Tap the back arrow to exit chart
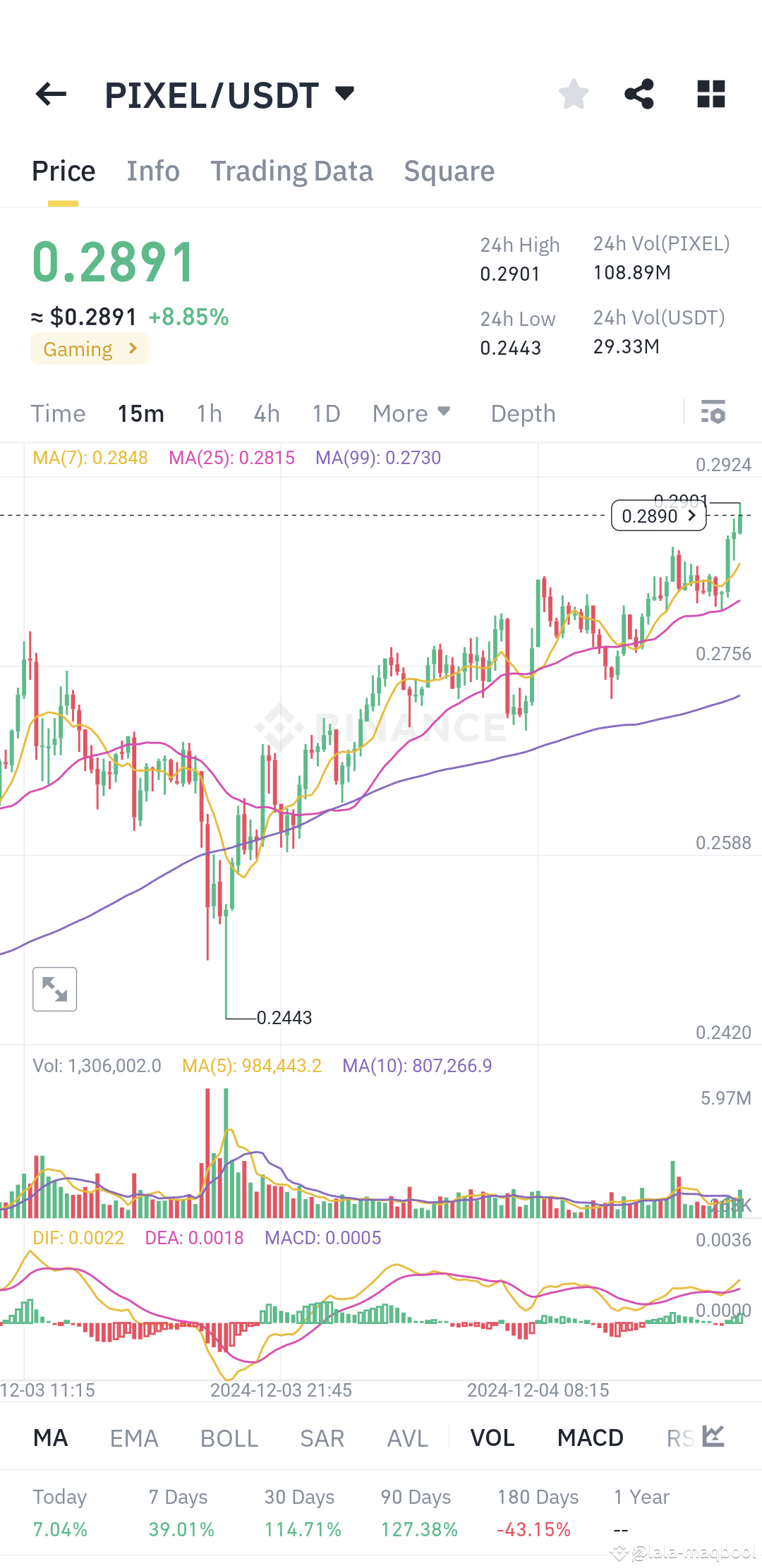 coord(50,94)
